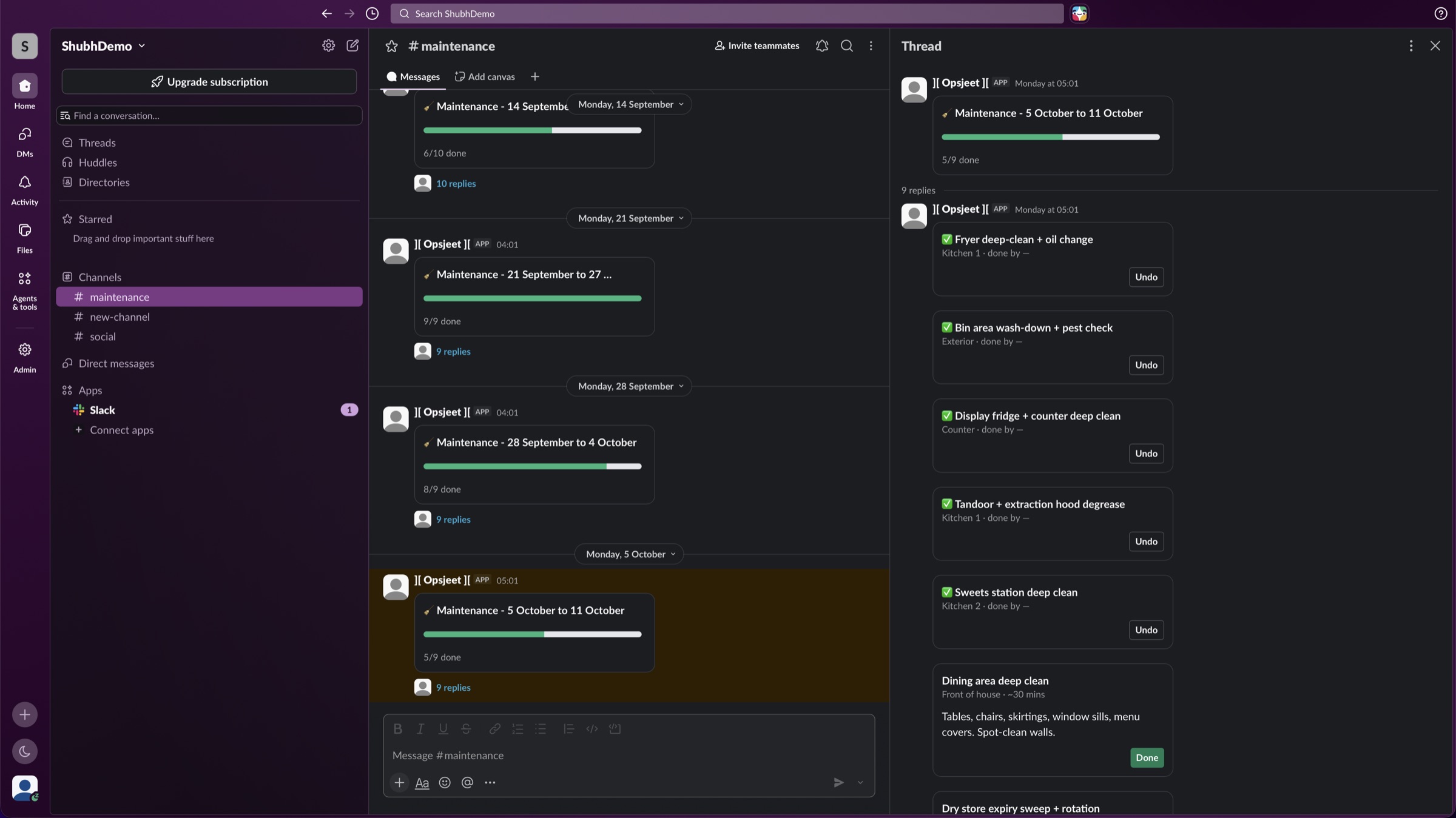This screenshot has height=818, width=1456.
Task: Click the history clock icon
Action: pos(372,13)
